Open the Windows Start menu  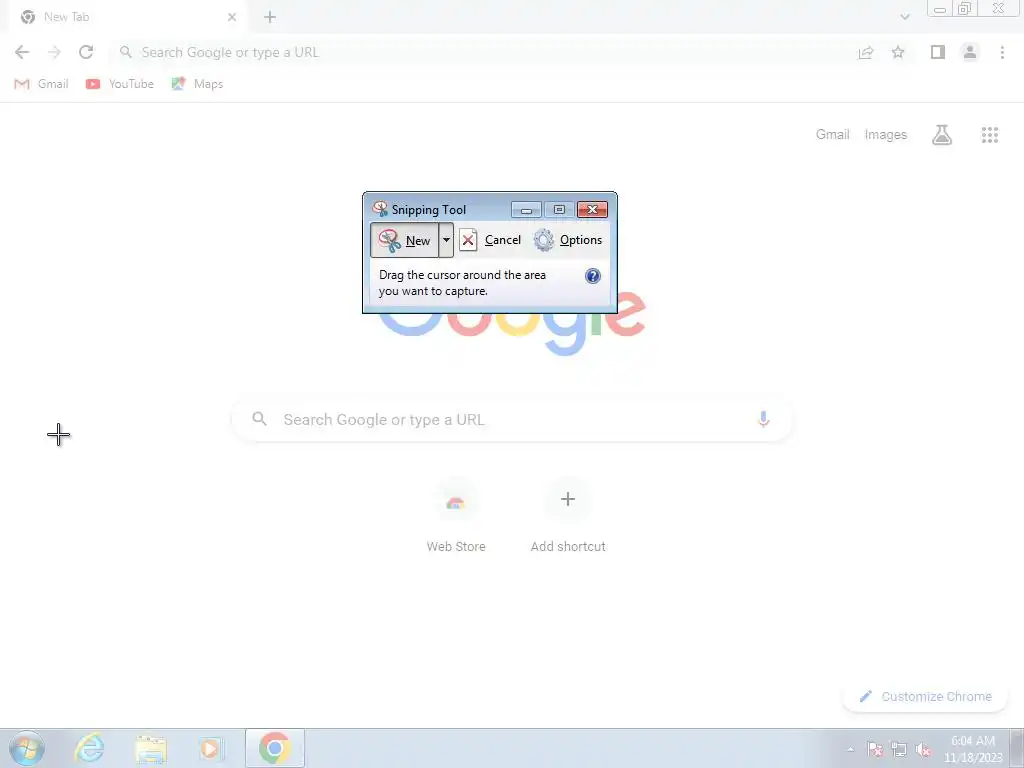click(x=26, y=748)
